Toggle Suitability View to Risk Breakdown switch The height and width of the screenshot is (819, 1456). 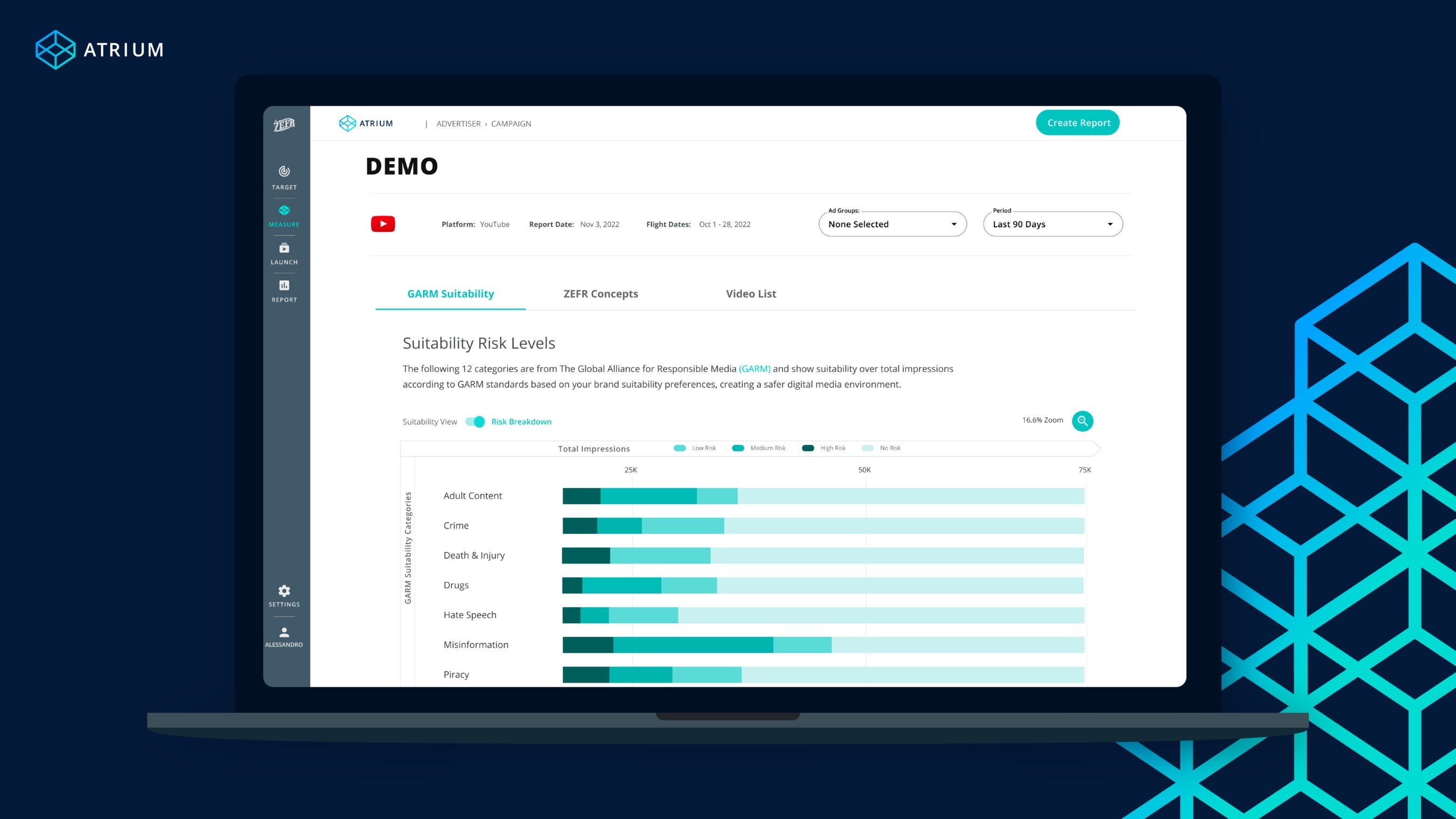click(475, 422)
